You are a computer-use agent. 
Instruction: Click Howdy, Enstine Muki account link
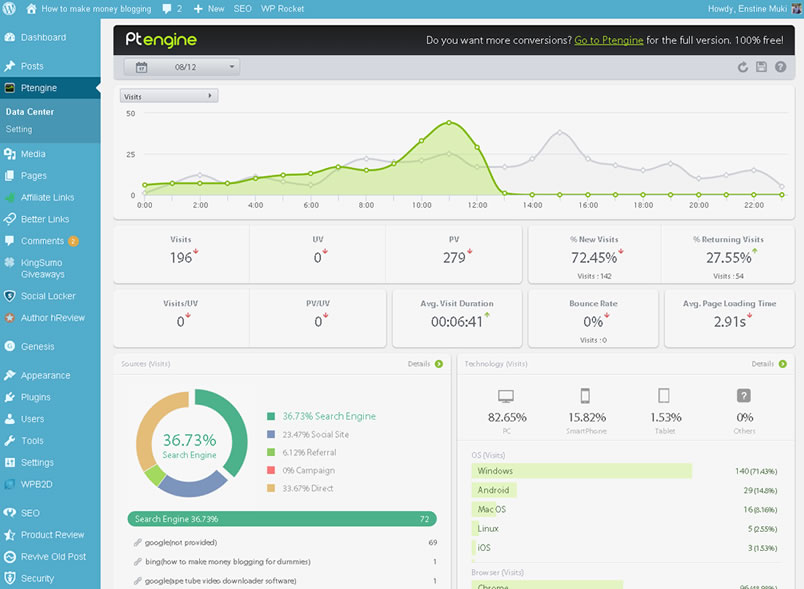[748, 9]
